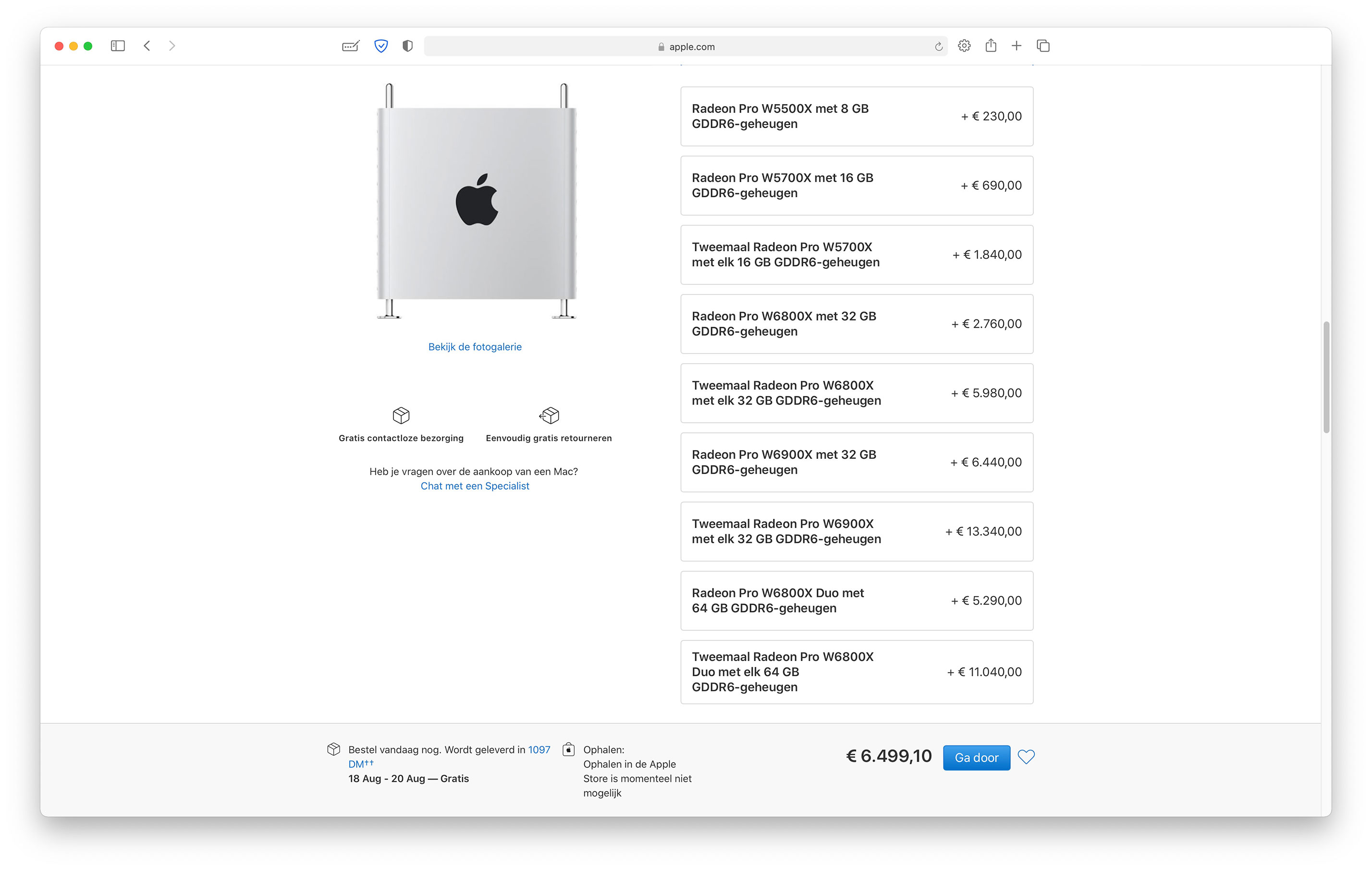
Task: Select Radeon Pro W5500X met 8 GB option
Action: [x=857, y=116]
